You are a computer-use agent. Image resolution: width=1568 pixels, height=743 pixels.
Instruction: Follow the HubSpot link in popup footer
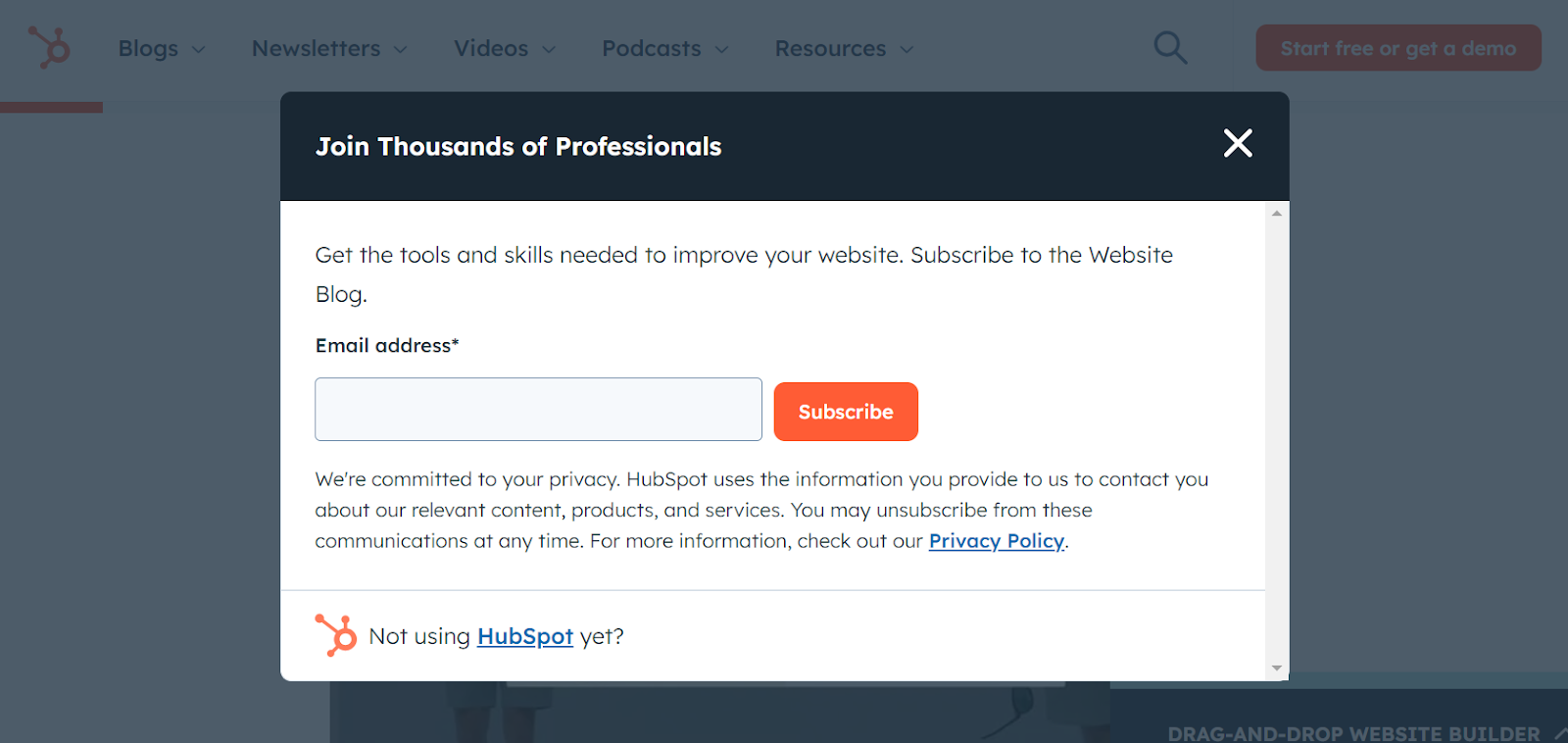coord(524,636)
